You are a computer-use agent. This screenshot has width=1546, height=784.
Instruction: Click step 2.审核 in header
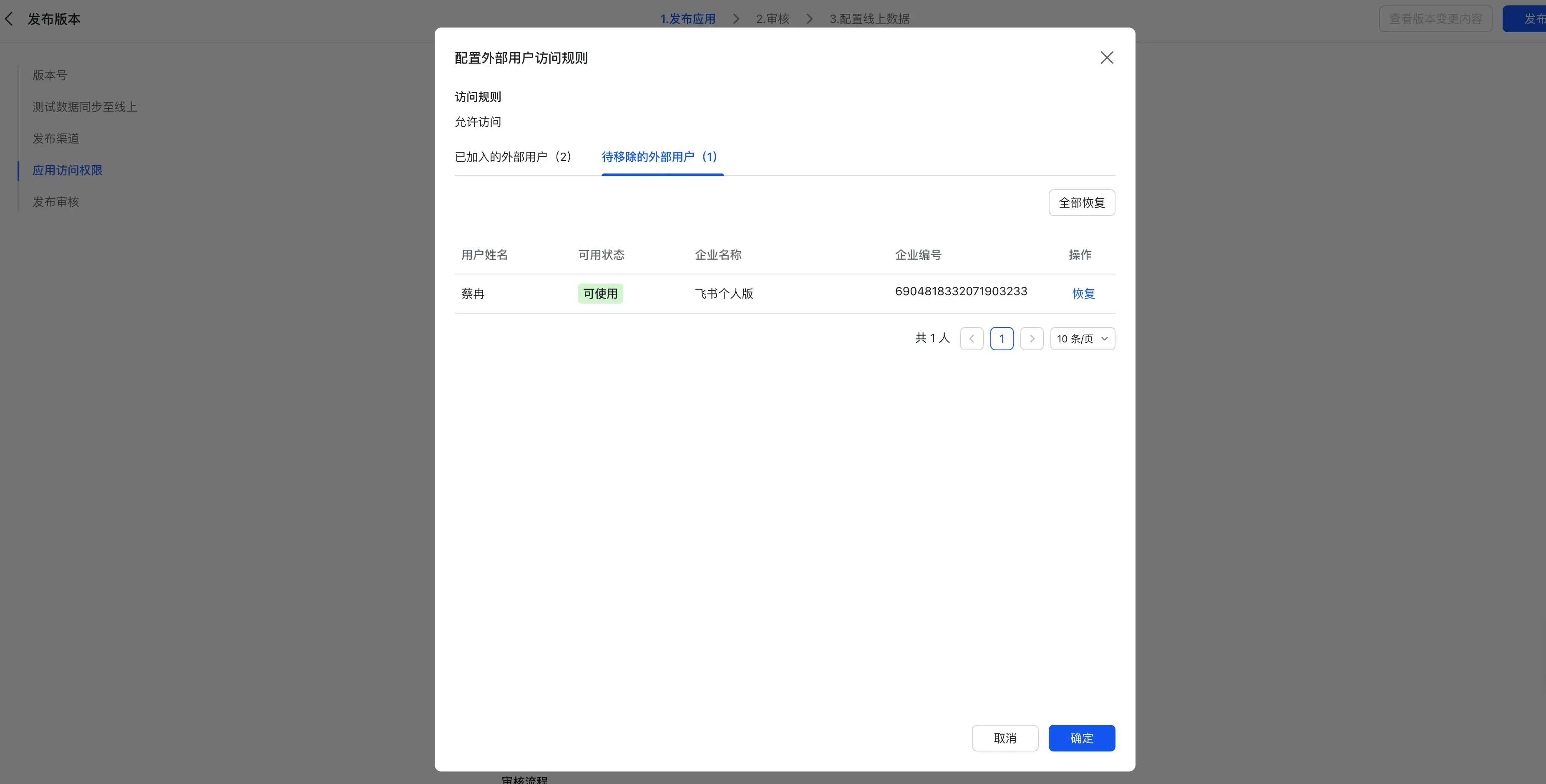[773, 19]
